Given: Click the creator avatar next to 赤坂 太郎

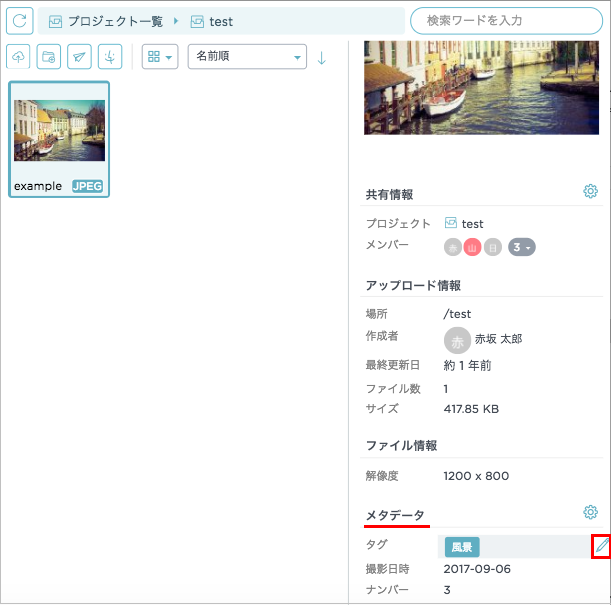Looking at the screenshot, I should coord(457,340).
